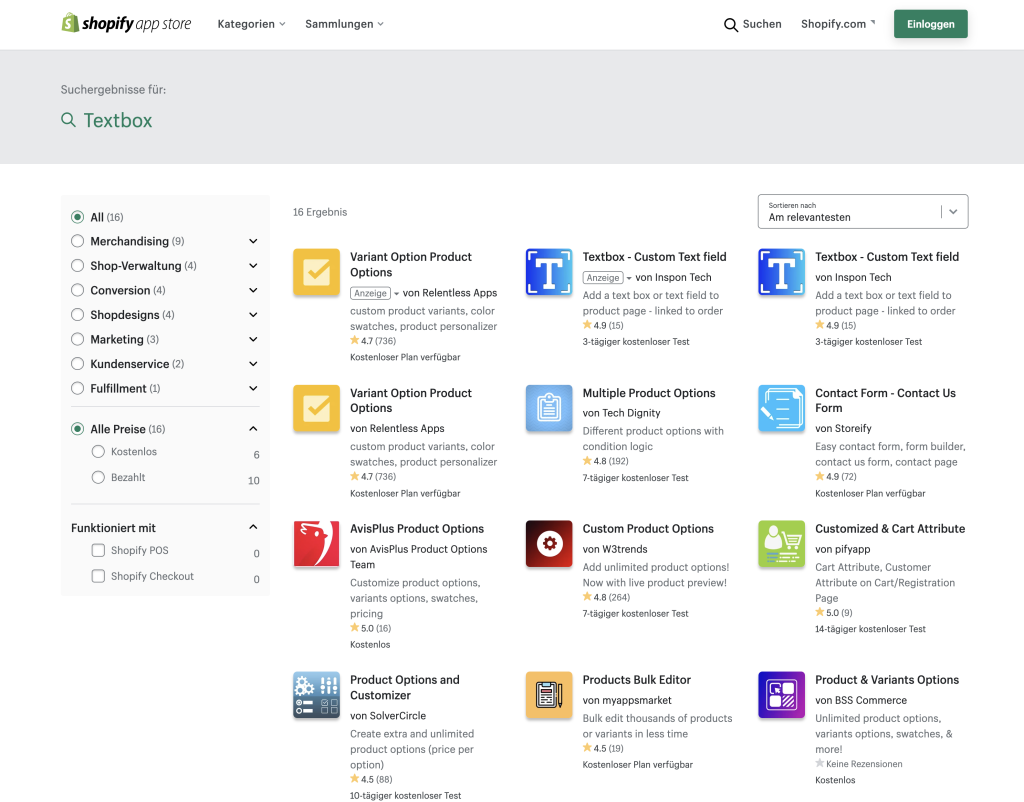Screen dimensions: 1024x802
Task: Click the Einloggen button
Action: pyautogui.click(x=930, y=24)
